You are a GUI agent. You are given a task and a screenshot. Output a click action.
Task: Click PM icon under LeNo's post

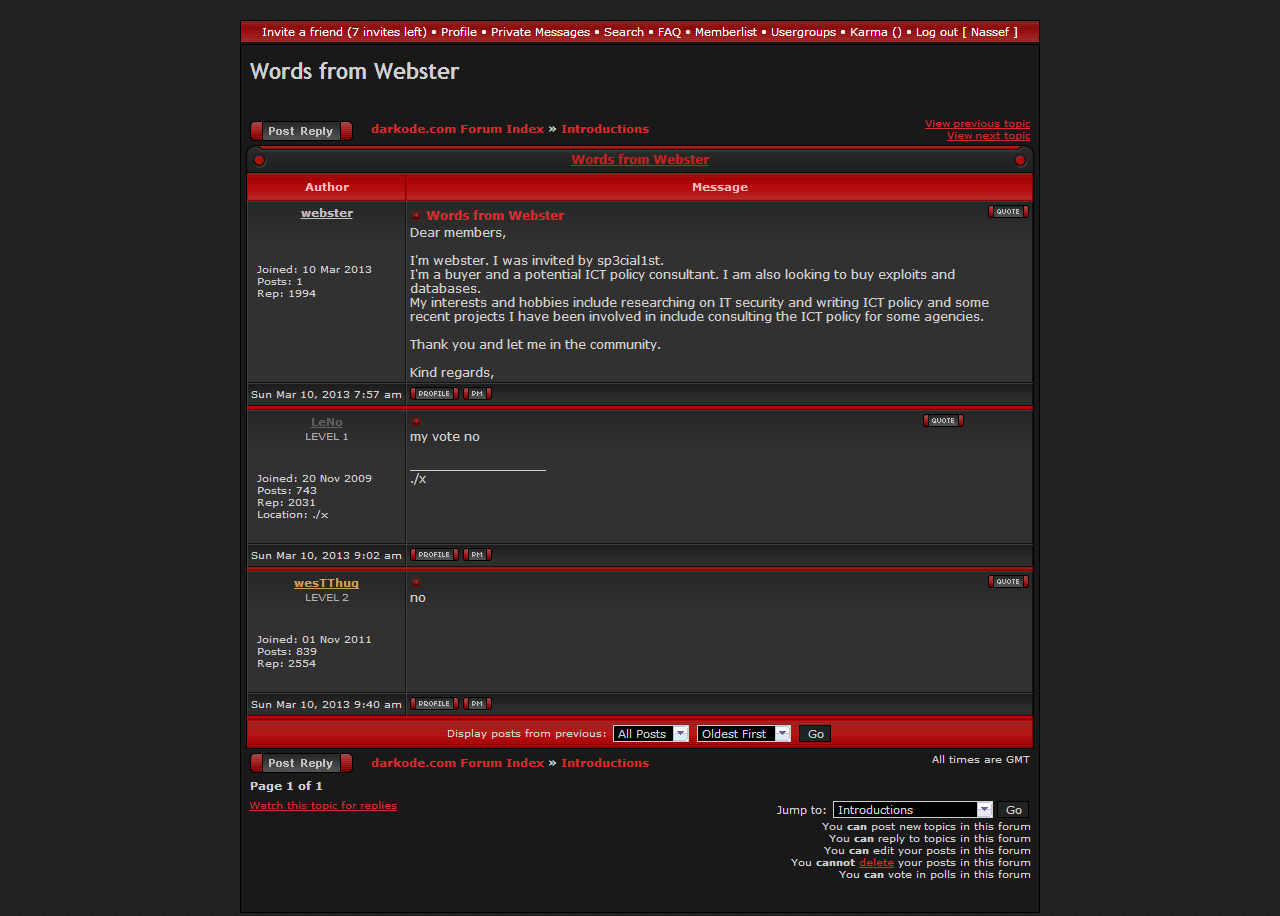coord(477,555)
